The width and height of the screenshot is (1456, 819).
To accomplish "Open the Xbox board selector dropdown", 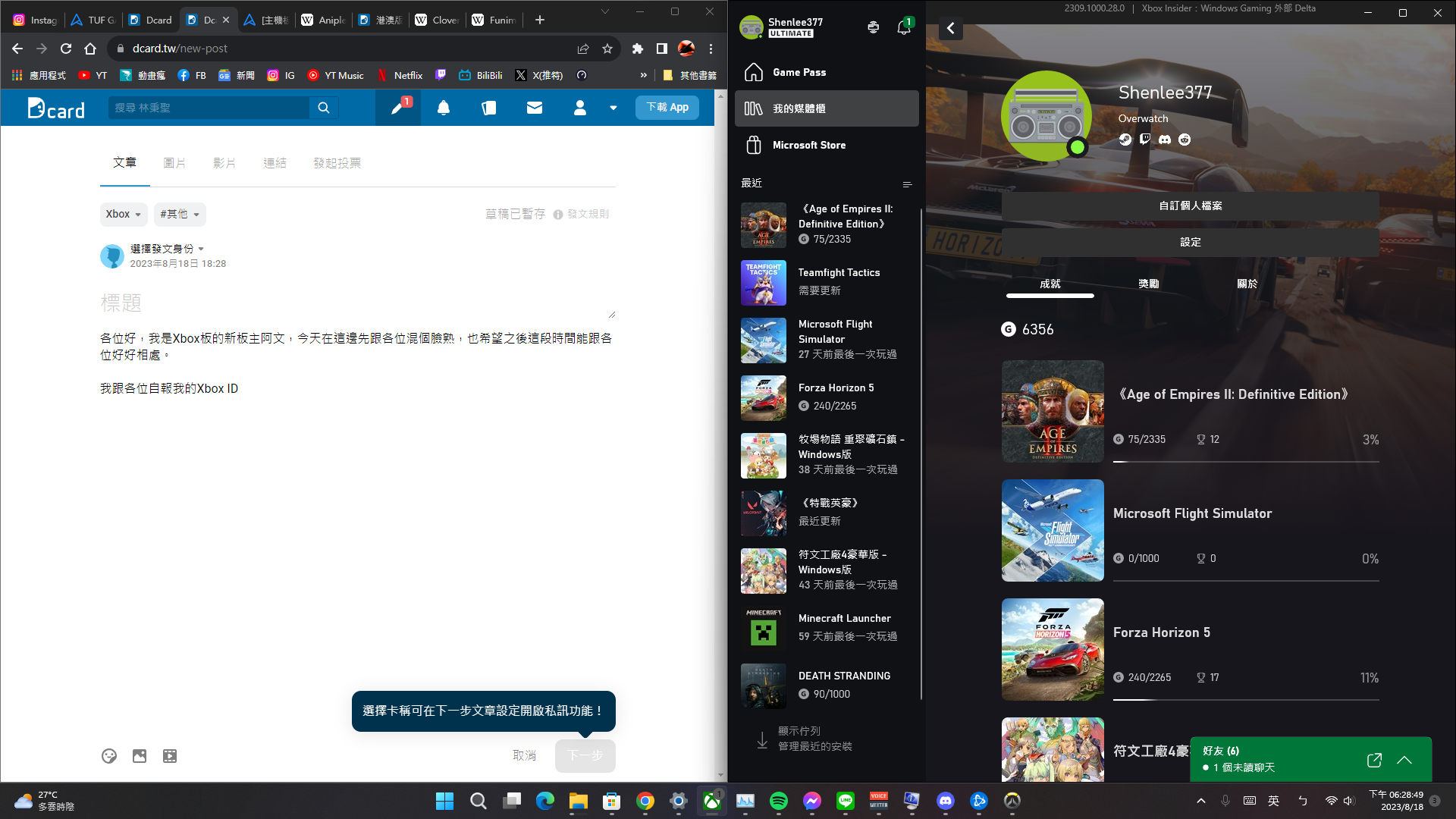I will pos(124,214).
